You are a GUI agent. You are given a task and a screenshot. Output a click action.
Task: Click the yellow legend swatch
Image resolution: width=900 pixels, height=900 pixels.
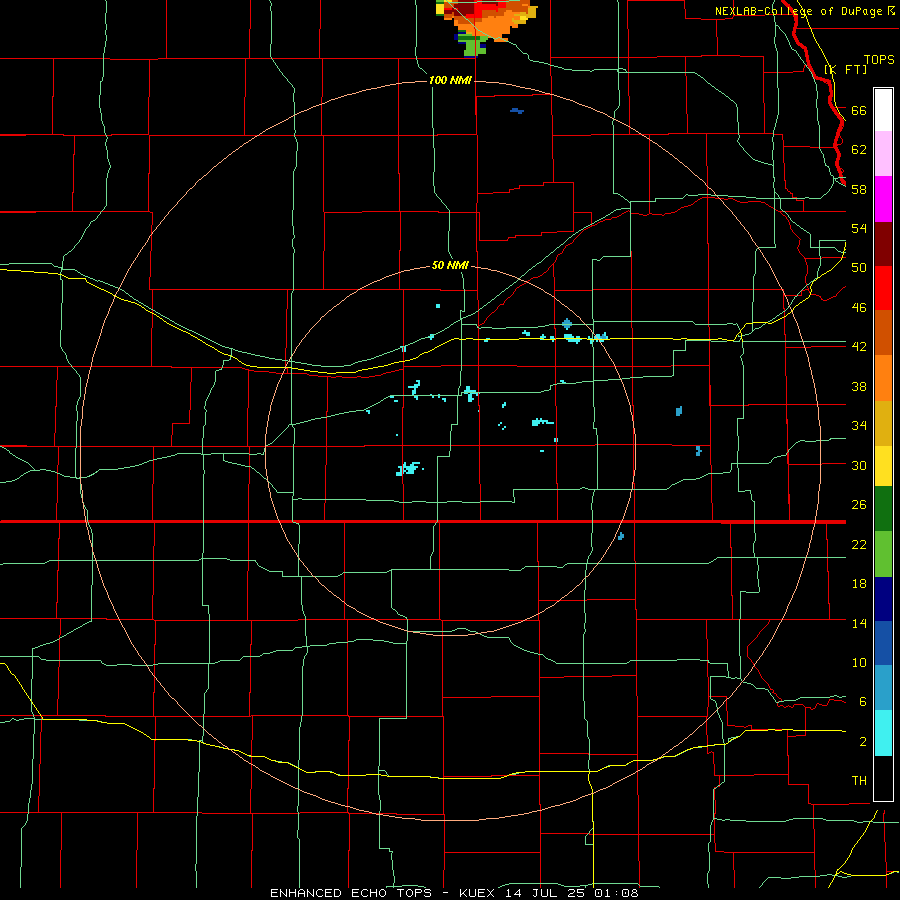pos(883,466)
